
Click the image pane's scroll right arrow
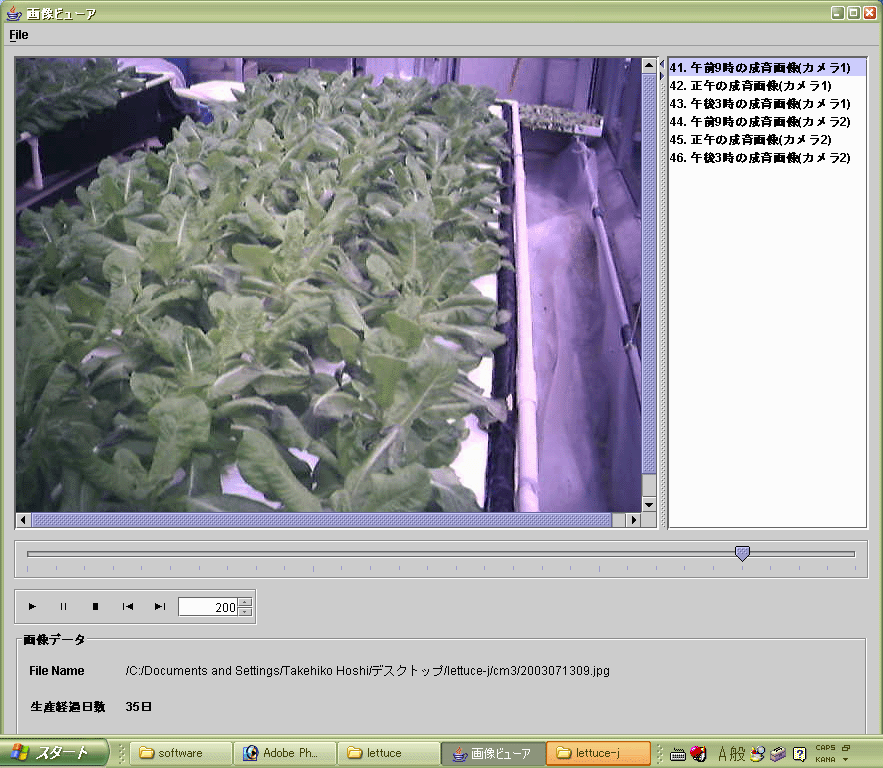pyautogui.click(x=633, y=520)
